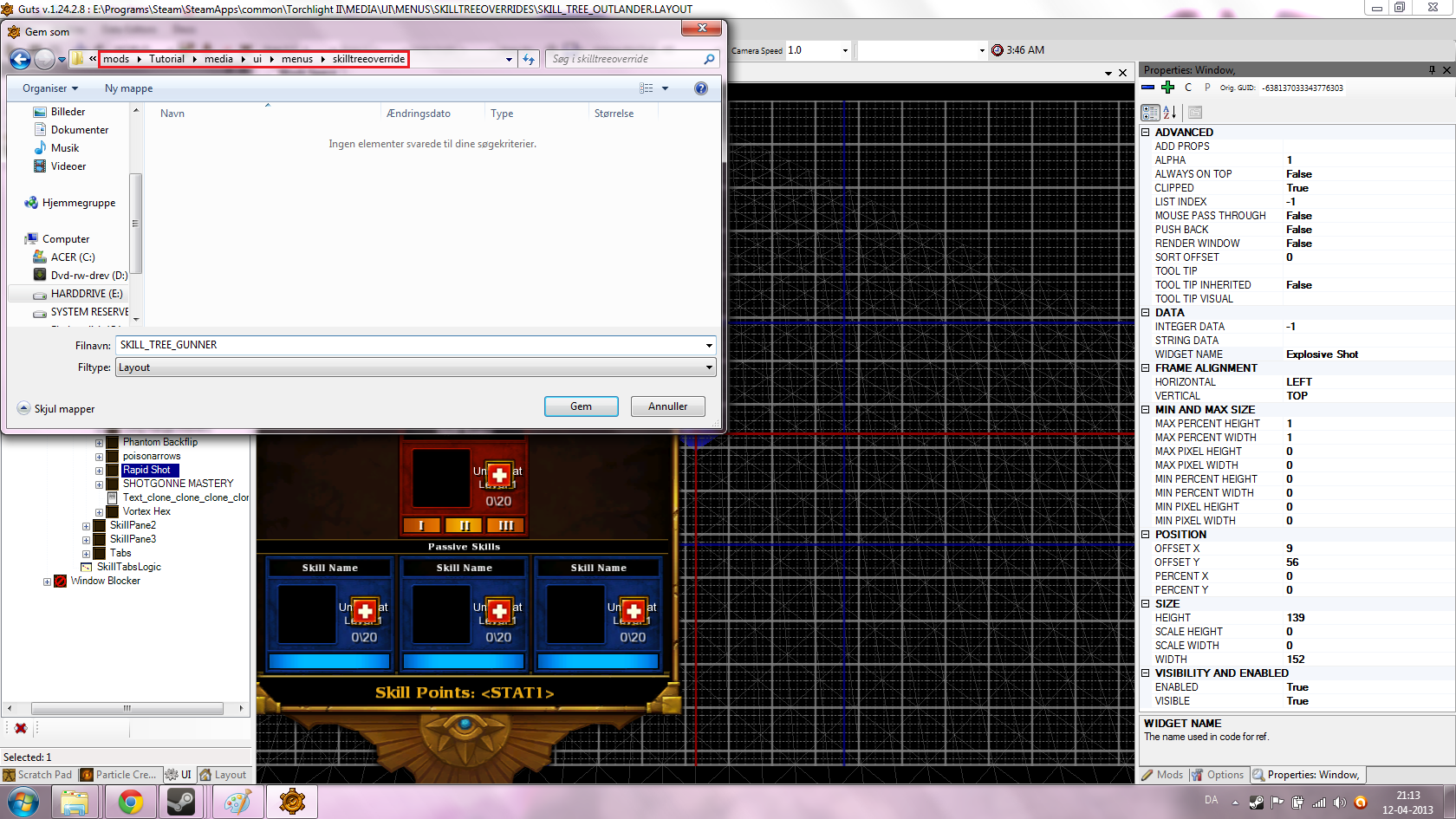
Task: Select the poisonarrows tree item
Action: coord(152,456)
